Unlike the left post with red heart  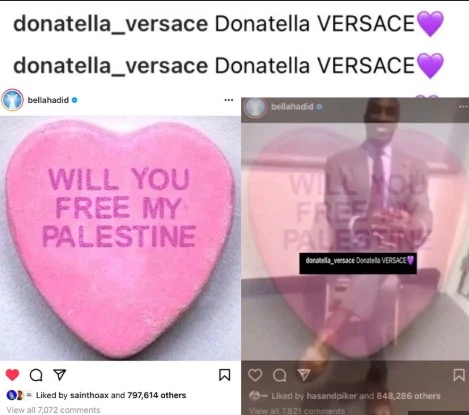[12, 375]
